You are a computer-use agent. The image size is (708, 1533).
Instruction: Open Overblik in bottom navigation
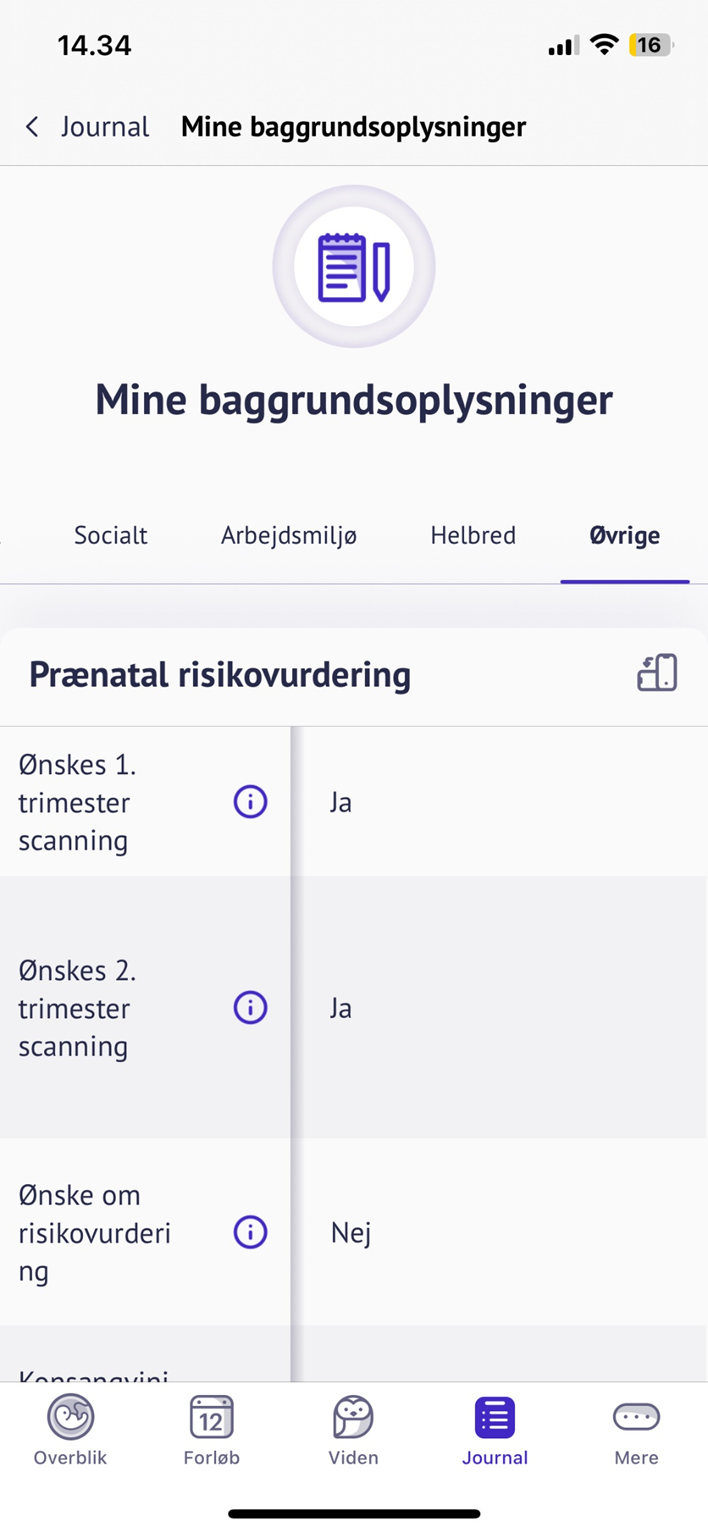(x=70, y=1430)
